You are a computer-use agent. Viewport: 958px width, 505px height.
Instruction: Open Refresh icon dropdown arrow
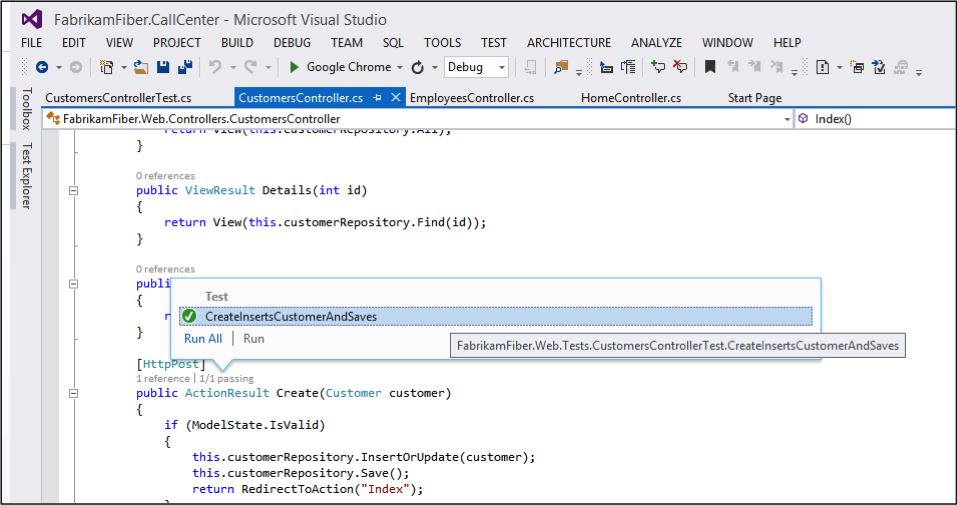pyautogui.click(x=435, y=68)
